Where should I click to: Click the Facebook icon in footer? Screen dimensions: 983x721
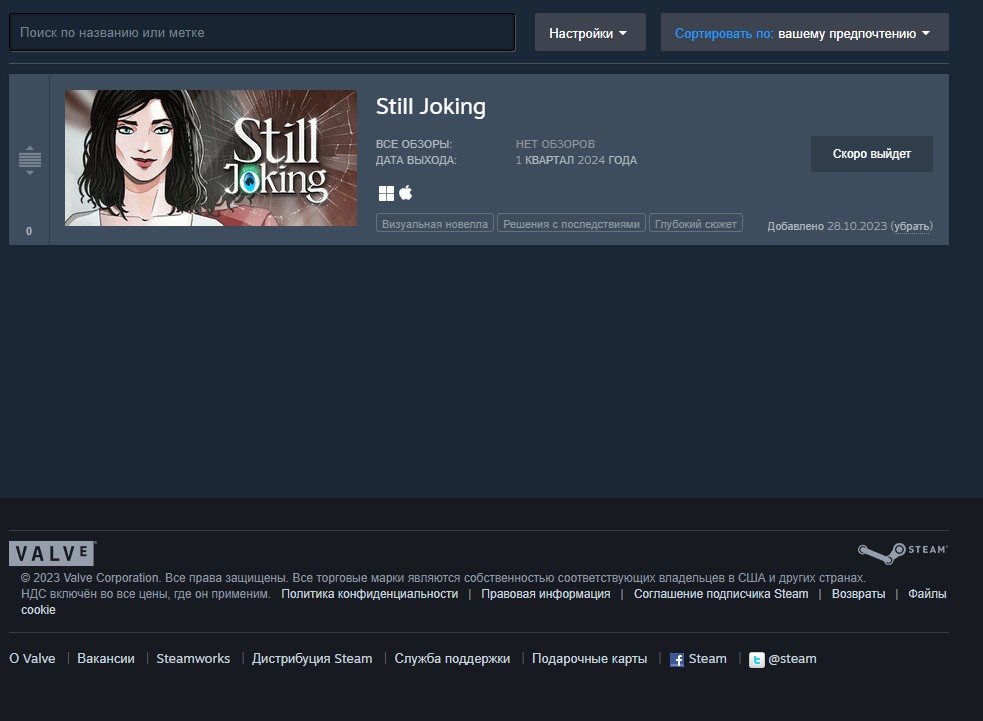677,660
